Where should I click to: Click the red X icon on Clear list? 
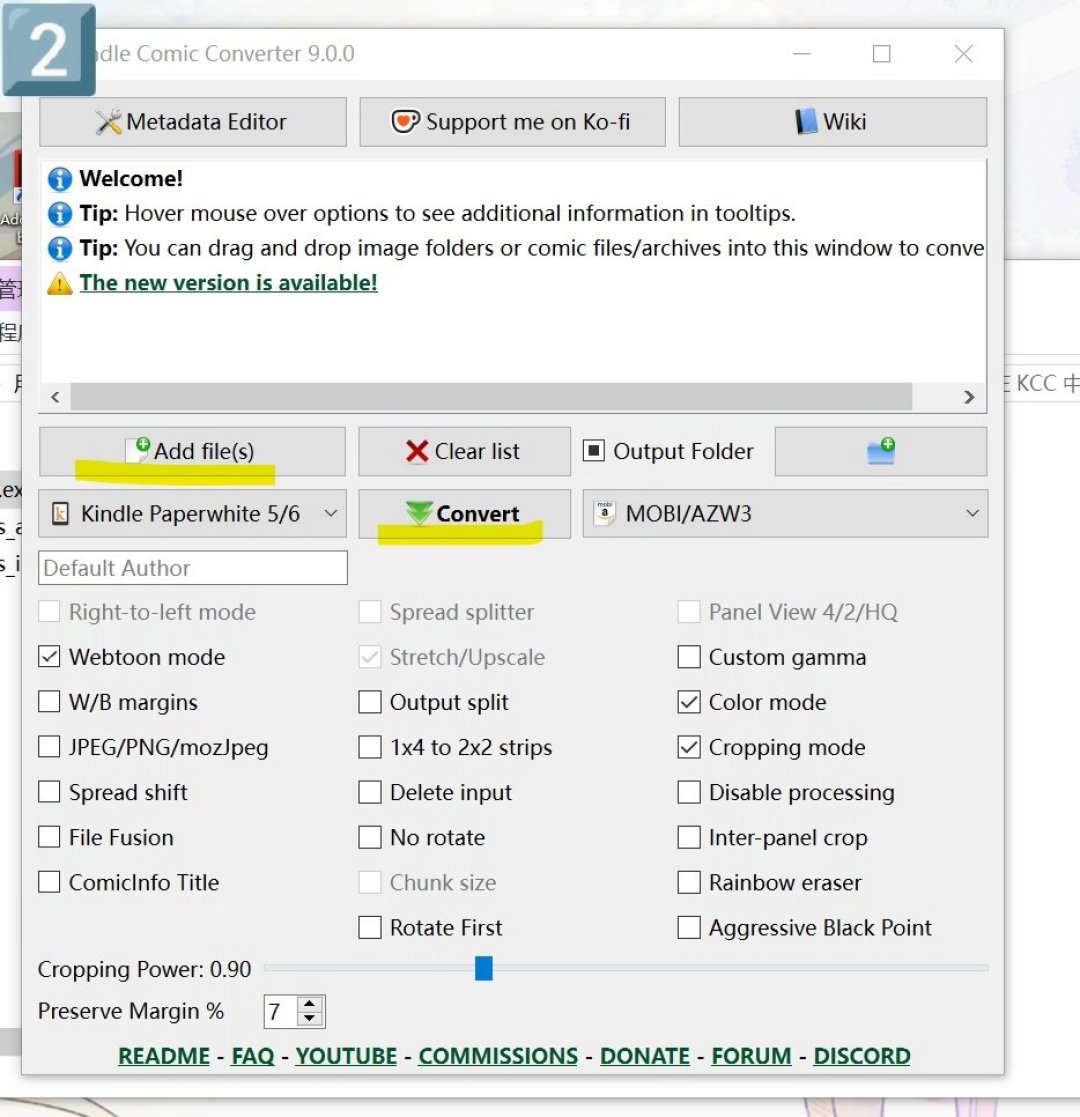point(417,451)
